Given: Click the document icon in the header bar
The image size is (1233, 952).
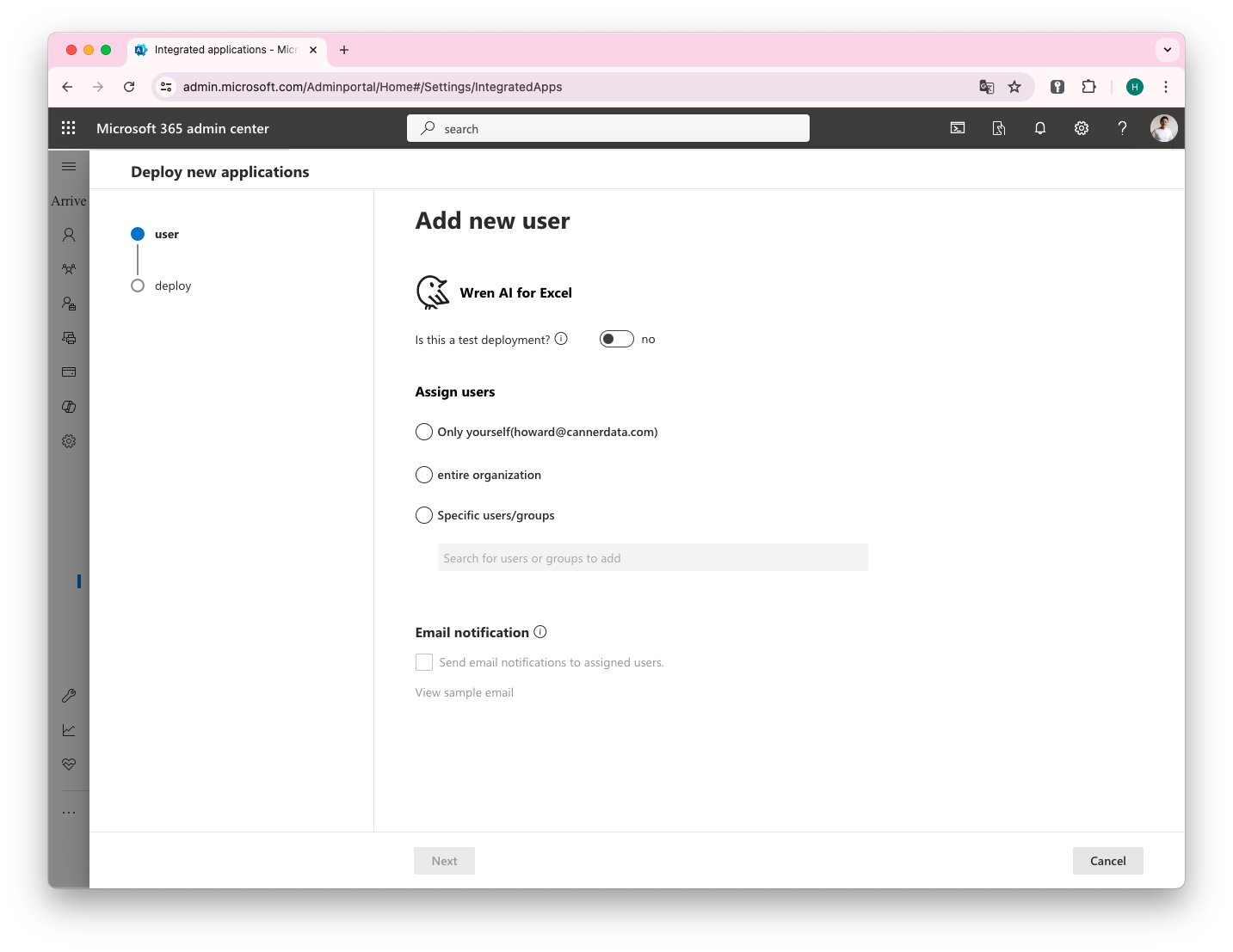Looking at the screenshot, I should coord(999,128).
